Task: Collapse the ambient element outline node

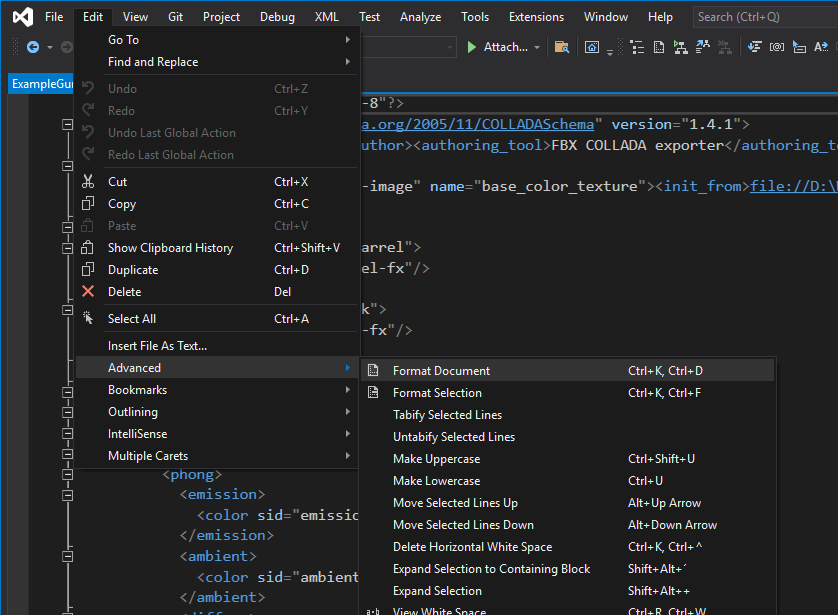Action: 67,556
